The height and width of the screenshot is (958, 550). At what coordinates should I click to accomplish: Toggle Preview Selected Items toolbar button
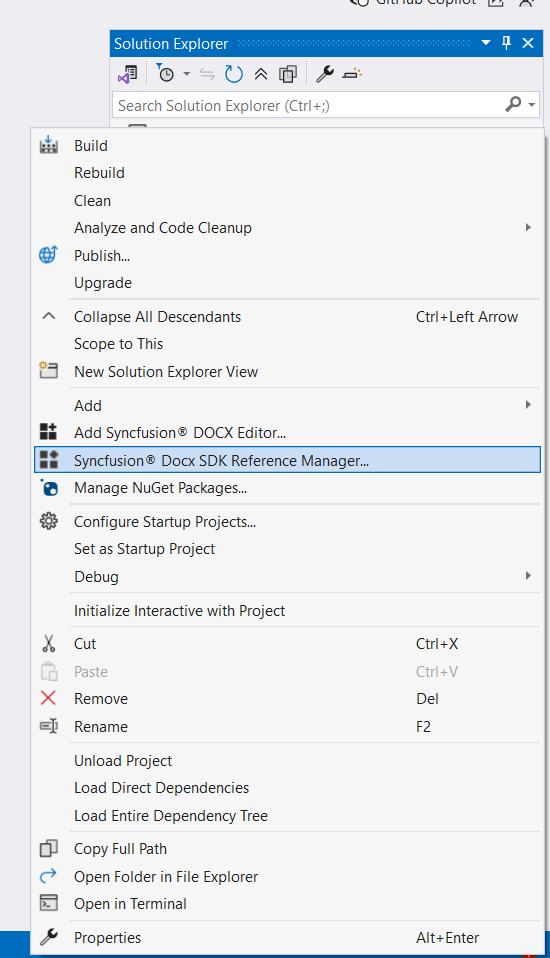pos(352,75)
